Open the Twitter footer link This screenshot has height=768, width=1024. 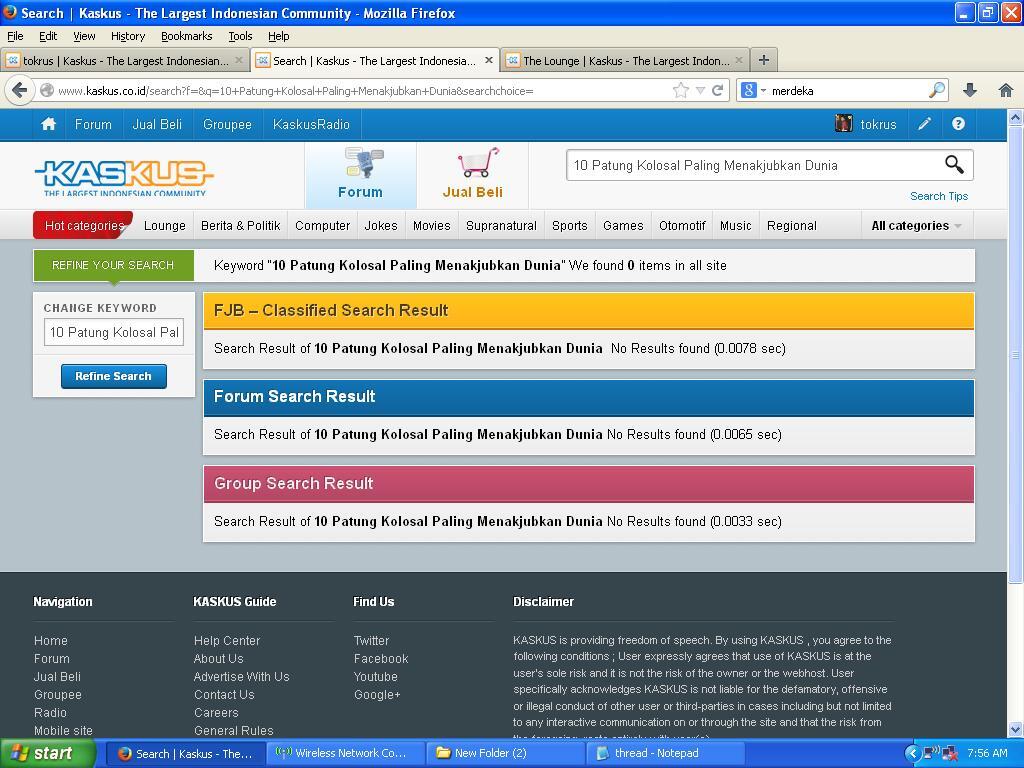tap(371, 641)
